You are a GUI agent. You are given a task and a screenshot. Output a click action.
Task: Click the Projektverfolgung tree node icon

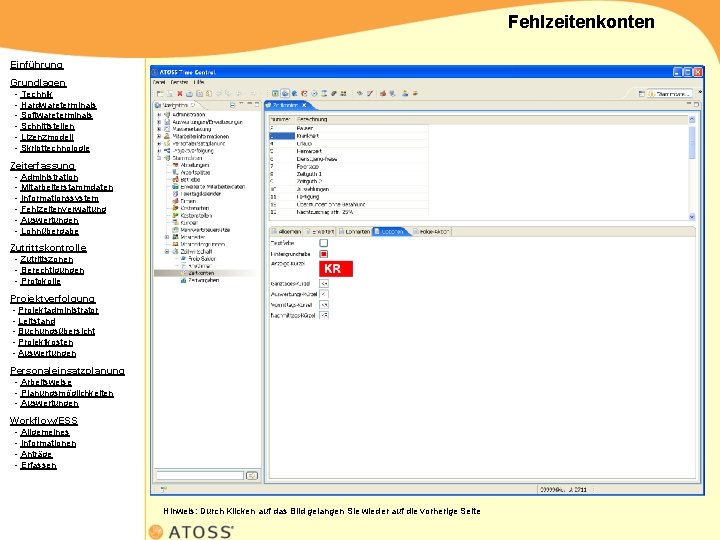[x=167, y=151]
